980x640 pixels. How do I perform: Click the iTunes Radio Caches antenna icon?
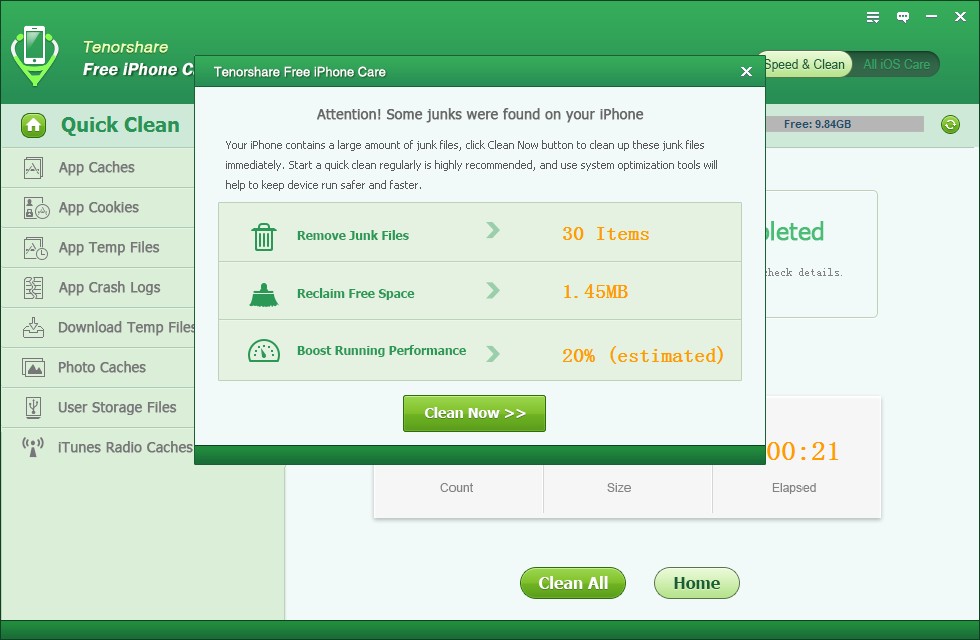point(33,447)
